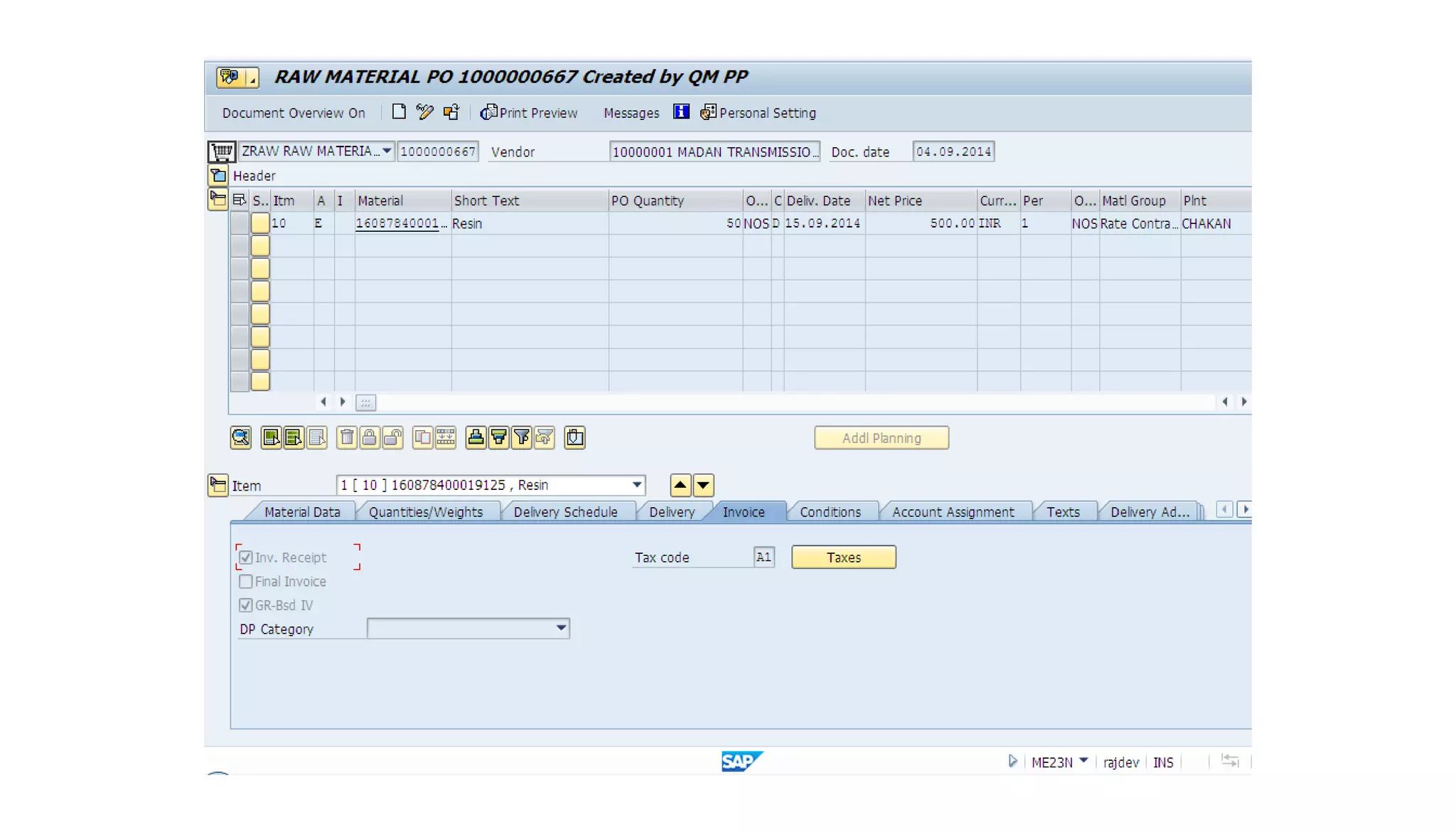Switch to the Conditions tab
Viewport: 1456px width, 832px height.
(x=830, y=512)
